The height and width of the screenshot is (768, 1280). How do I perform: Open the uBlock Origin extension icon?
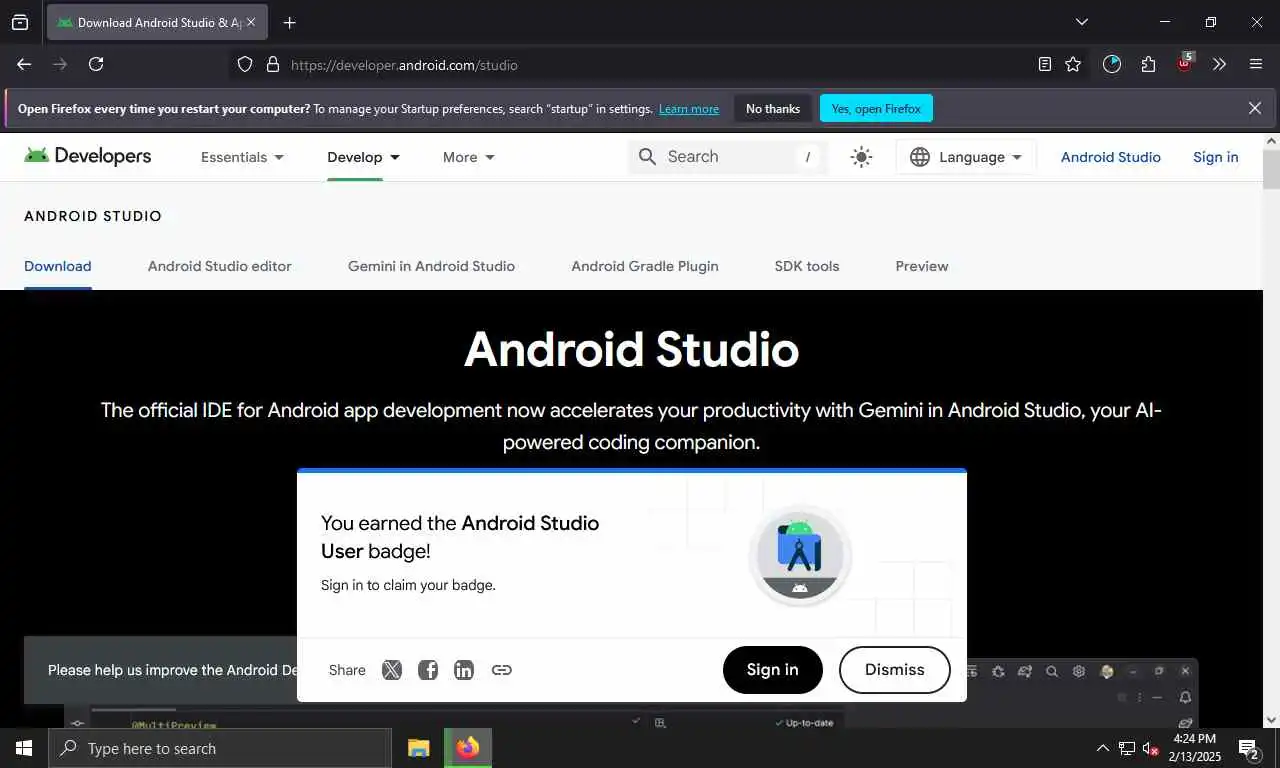click(1185, 63)
